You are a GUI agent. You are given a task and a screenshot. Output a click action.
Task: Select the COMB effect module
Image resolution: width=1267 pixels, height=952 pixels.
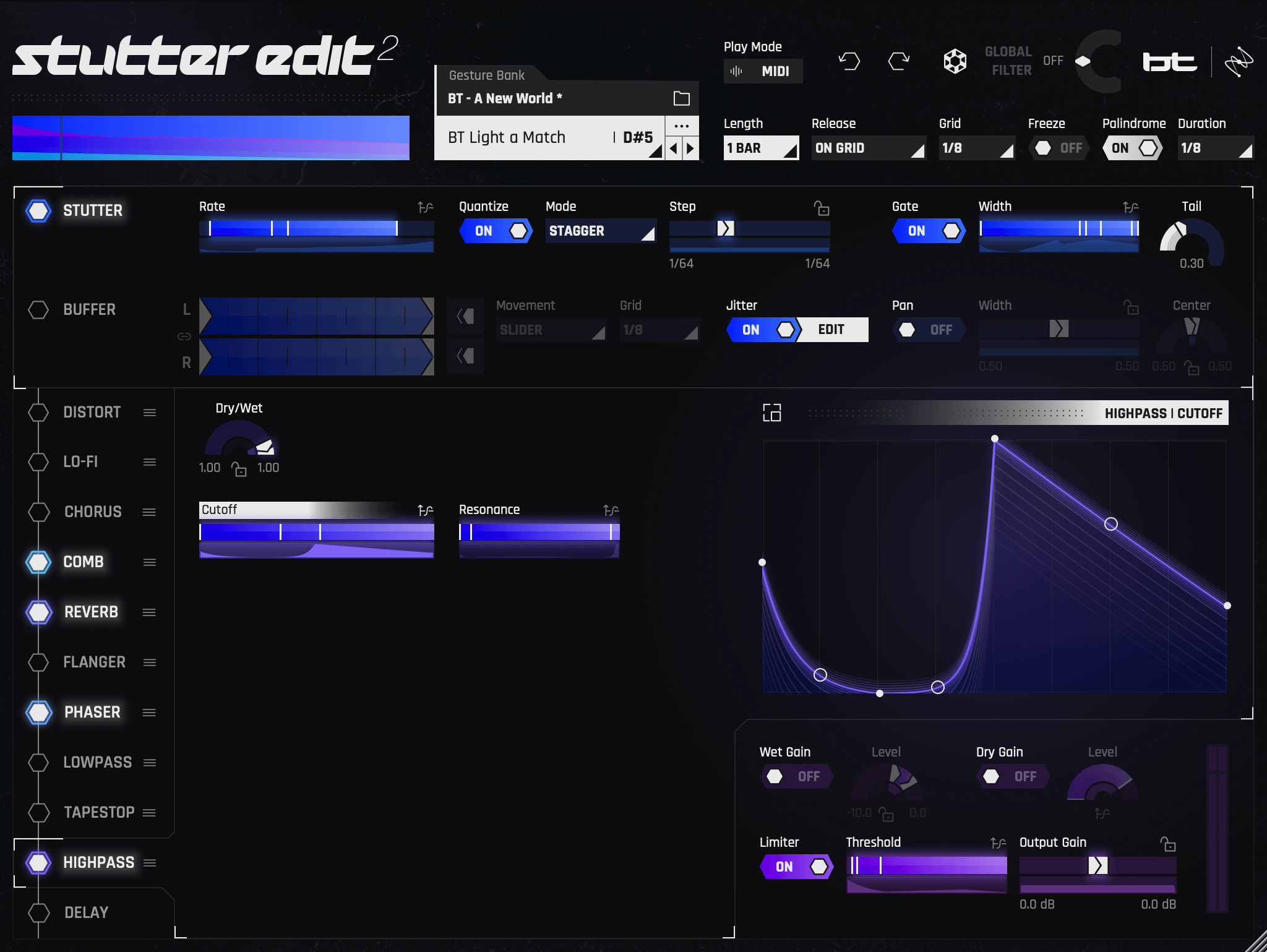tap(84, 562)
